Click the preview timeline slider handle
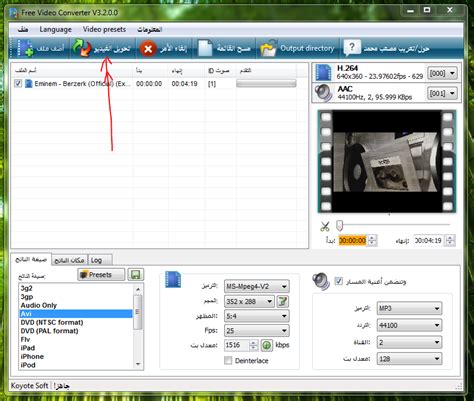The height and width of the screenshot is (401, 474). point(339,225)
